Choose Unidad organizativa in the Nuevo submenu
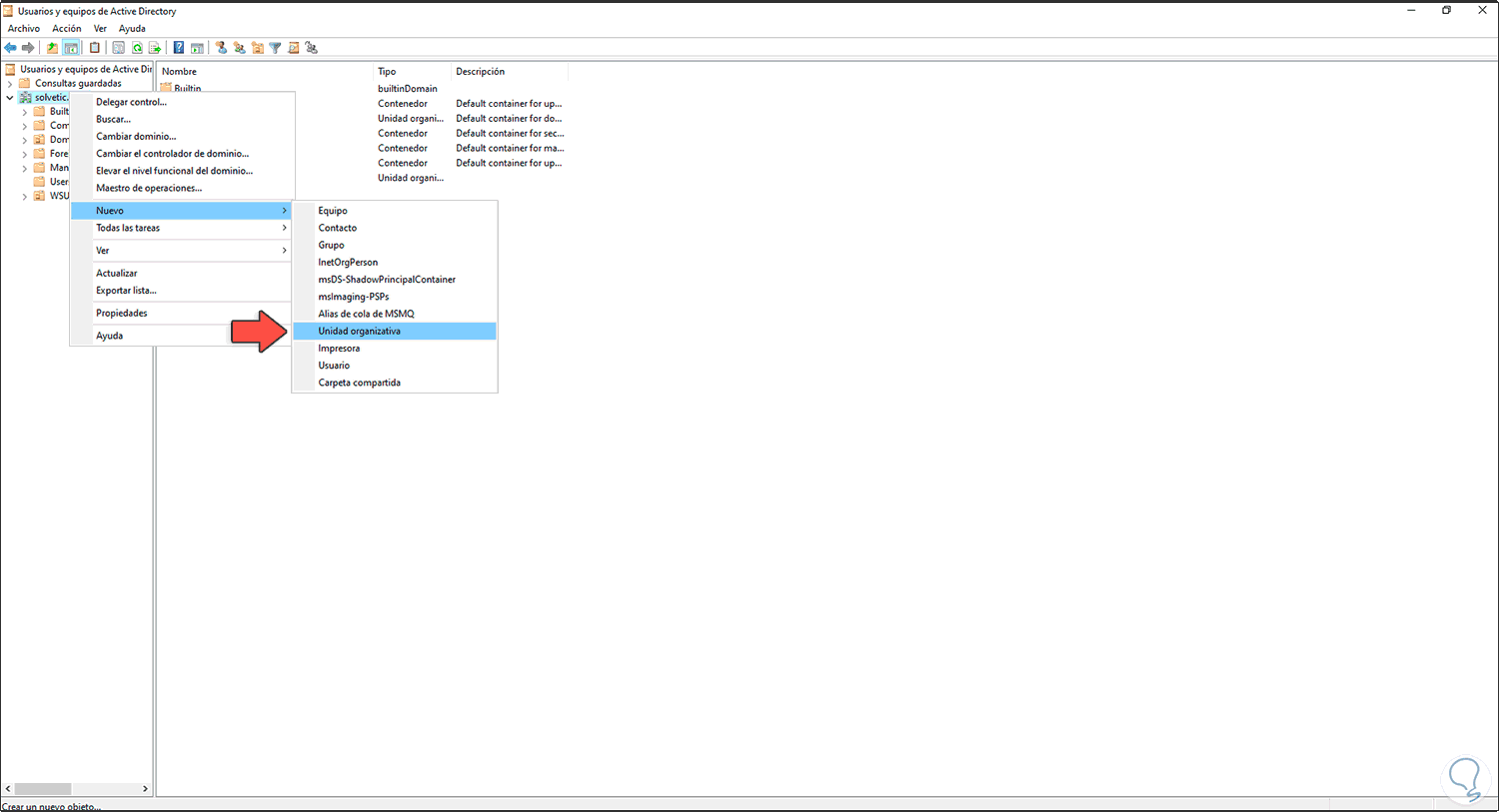 [x=395, y=331]
